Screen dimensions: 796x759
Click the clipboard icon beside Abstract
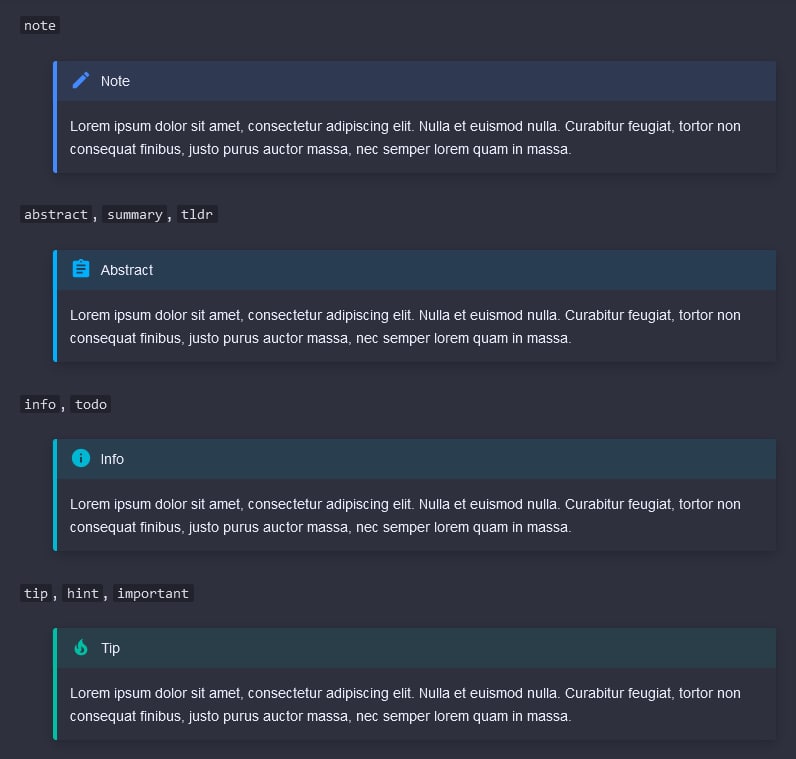81,269
